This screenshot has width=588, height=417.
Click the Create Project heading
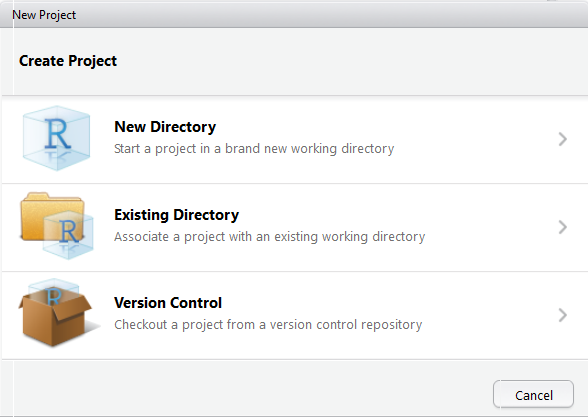pyautogui.click(x=68, y=61)
